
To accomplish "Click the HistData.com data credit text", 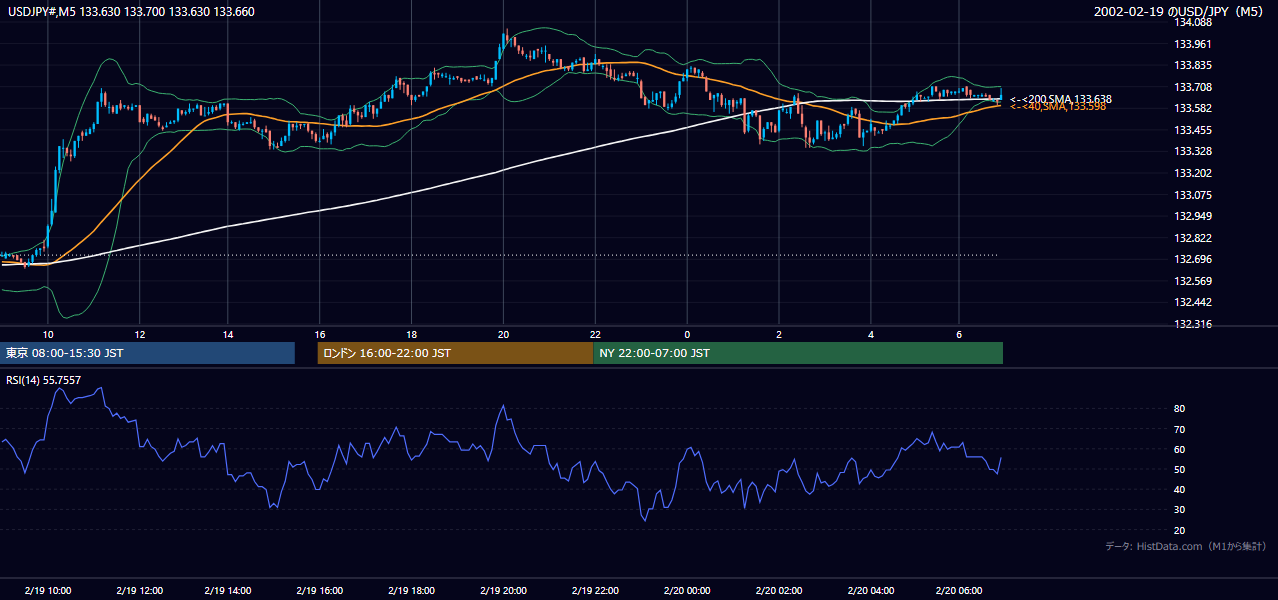I will coord(1186,547).
